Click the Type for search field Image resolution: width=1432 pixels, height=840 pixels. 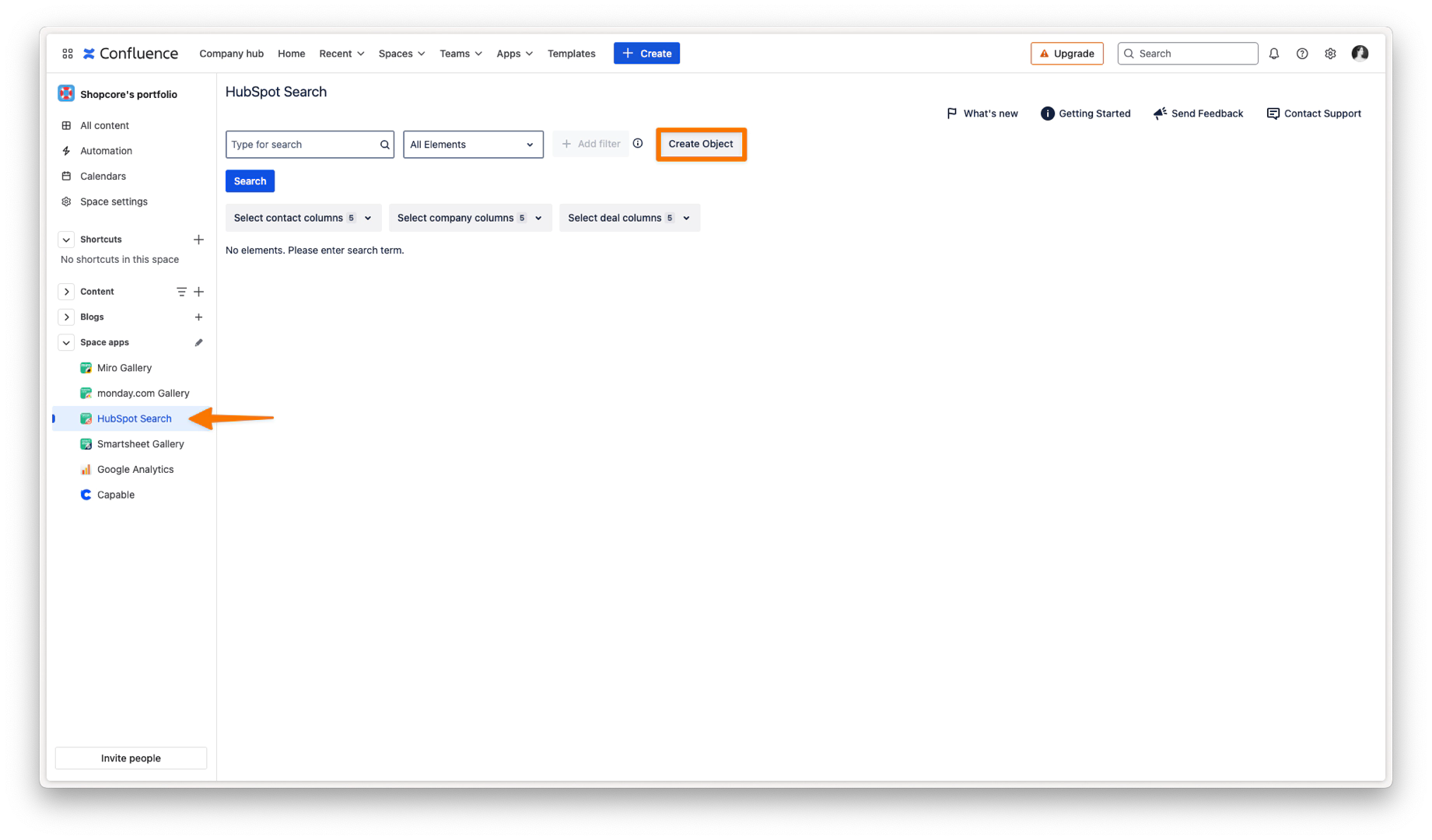(310, 145)
